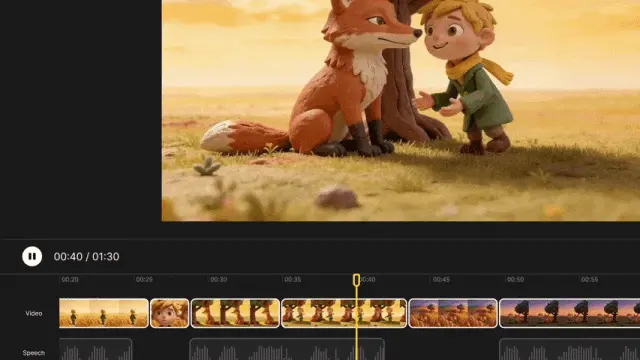Click the Video track label
This screenshot has width=640, height=360.
[33, 313]
